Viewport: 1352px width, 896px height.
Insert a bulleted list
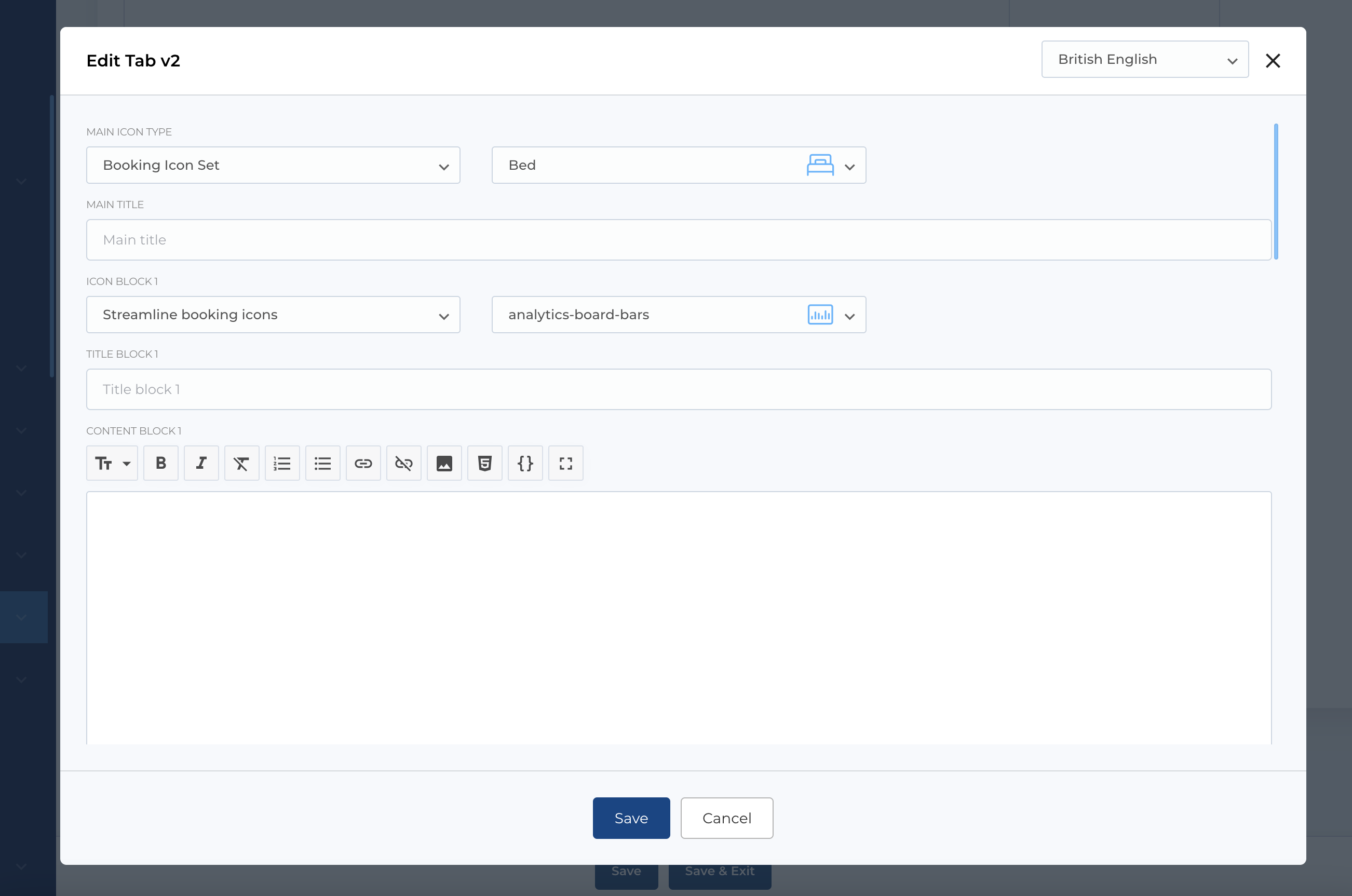(x=323, y=463)
